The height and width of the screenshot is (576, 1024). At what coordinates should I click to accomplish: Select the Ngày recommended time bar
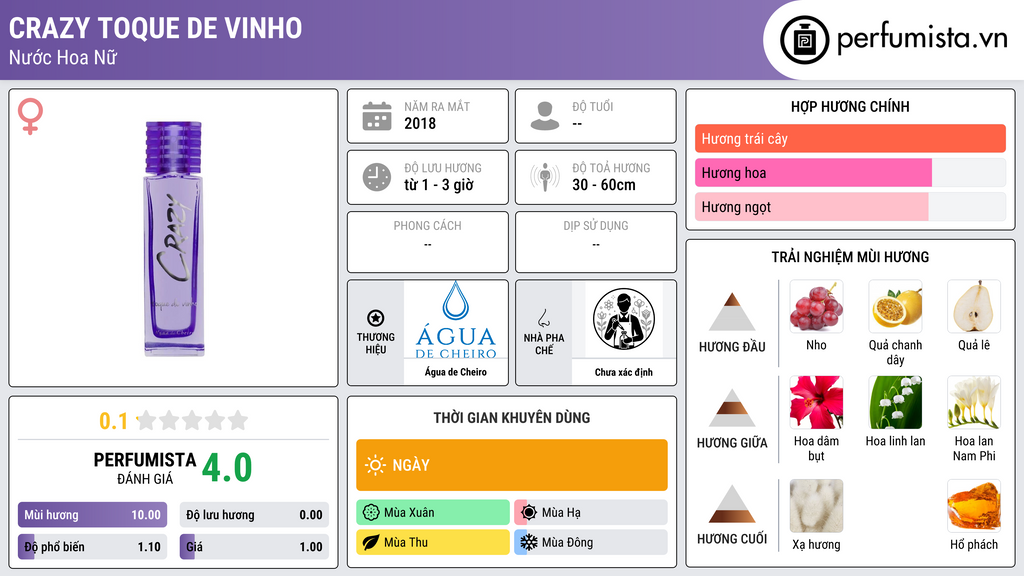(x=512, y=465)
